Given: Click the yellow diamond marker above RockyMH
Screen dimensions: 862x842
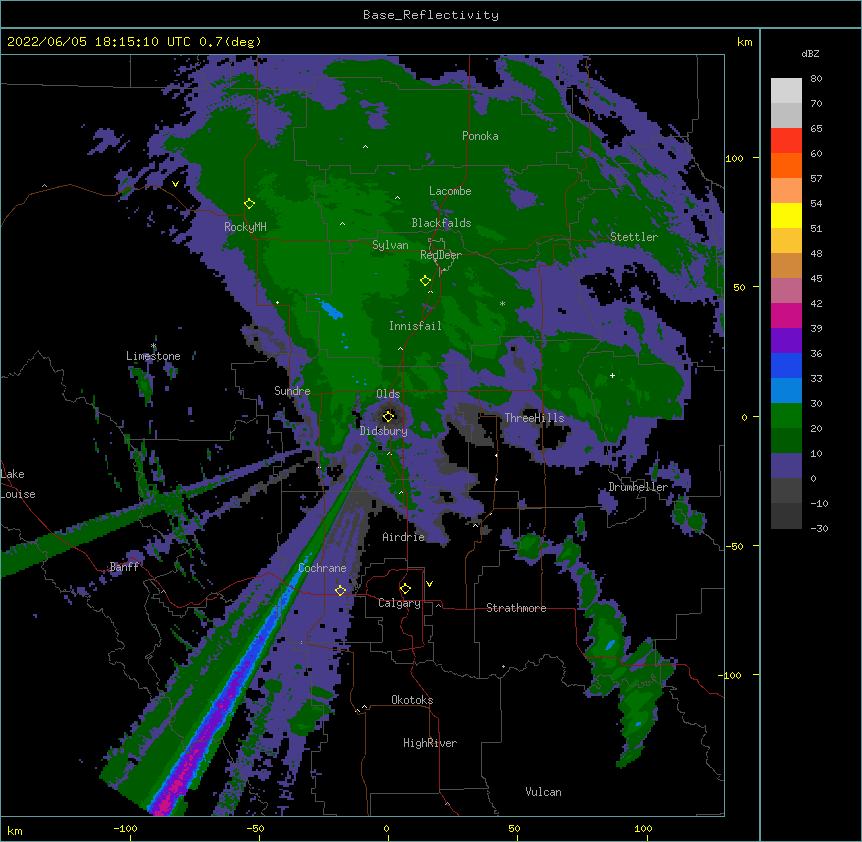Looking at the screenshot, I should click(249, 204).
